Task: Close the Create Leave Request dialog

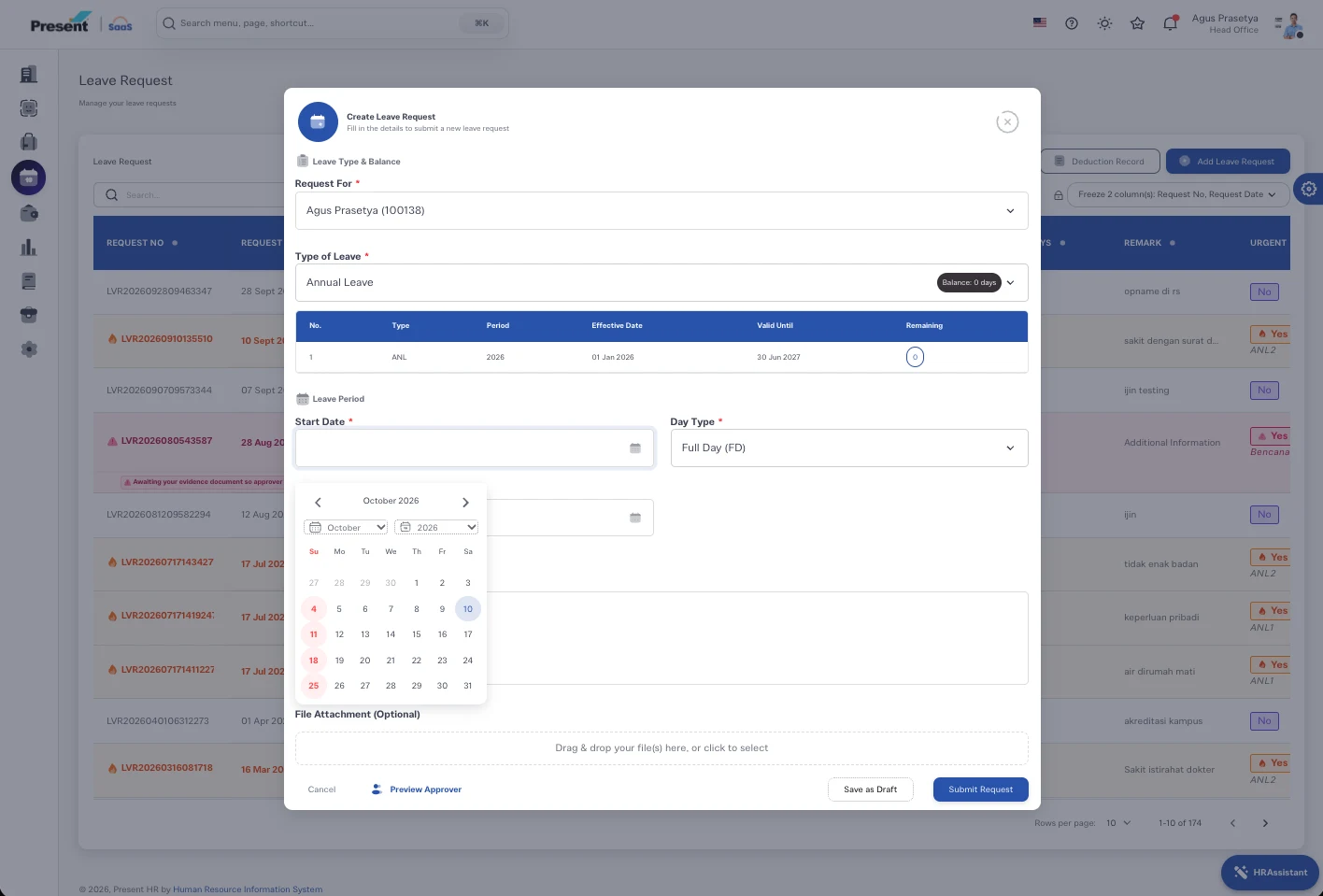Action: [1007, 121]
